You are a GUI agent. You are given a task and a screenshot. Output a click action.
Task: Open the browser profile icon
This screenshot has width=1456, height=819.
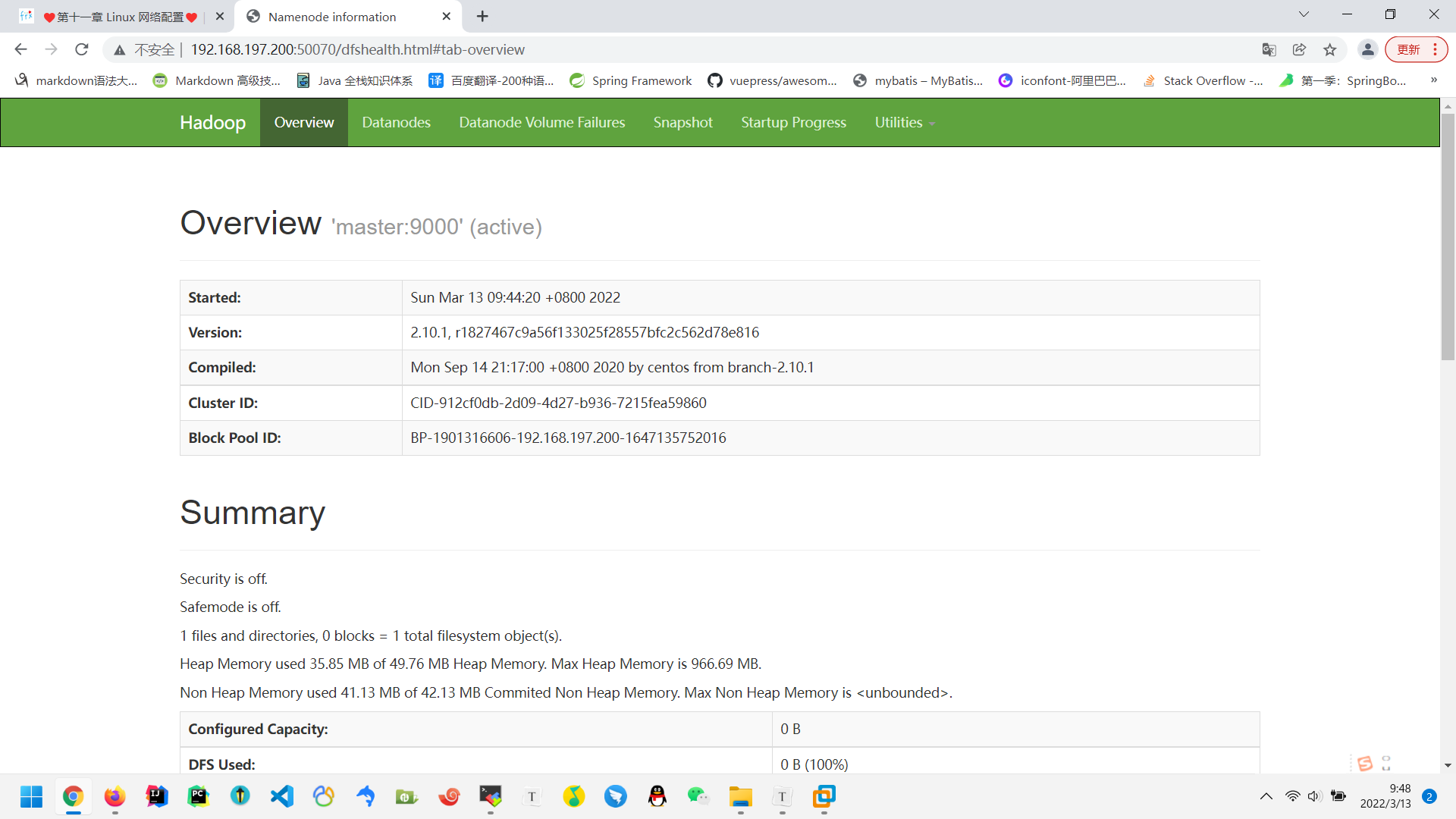[1367, 49]
